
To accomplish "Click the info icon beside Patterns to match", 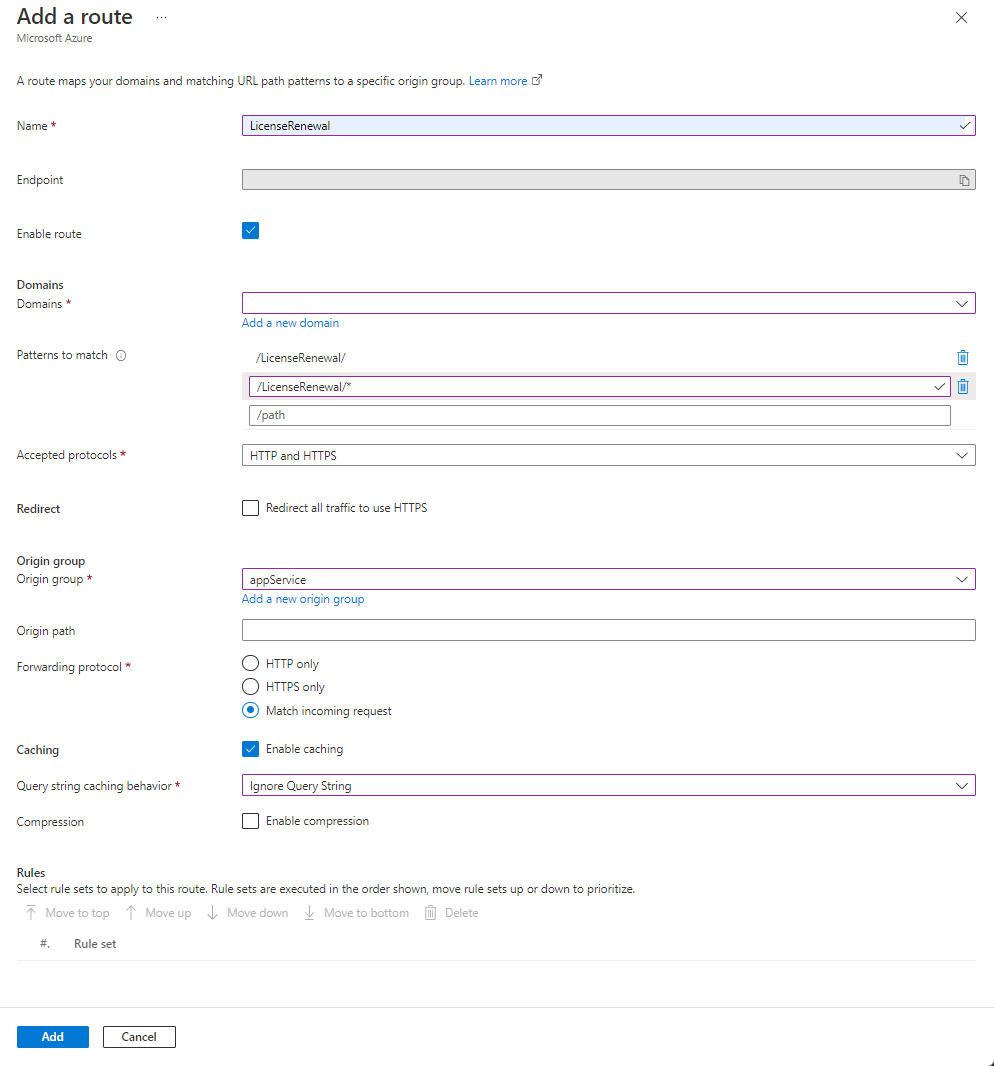I will pos(121,355).
